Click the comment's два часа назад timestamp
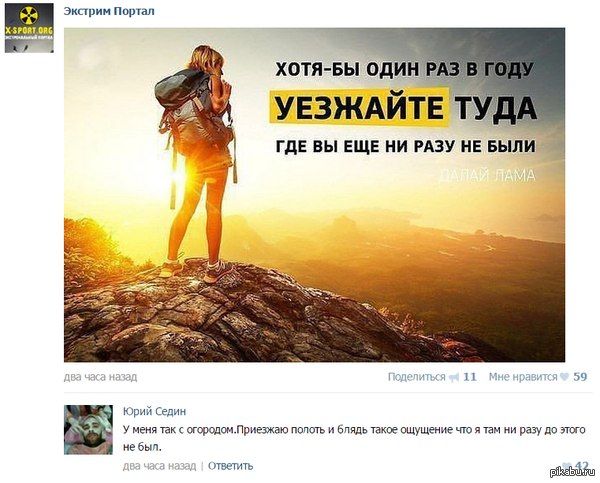 (x=160, y=466)
